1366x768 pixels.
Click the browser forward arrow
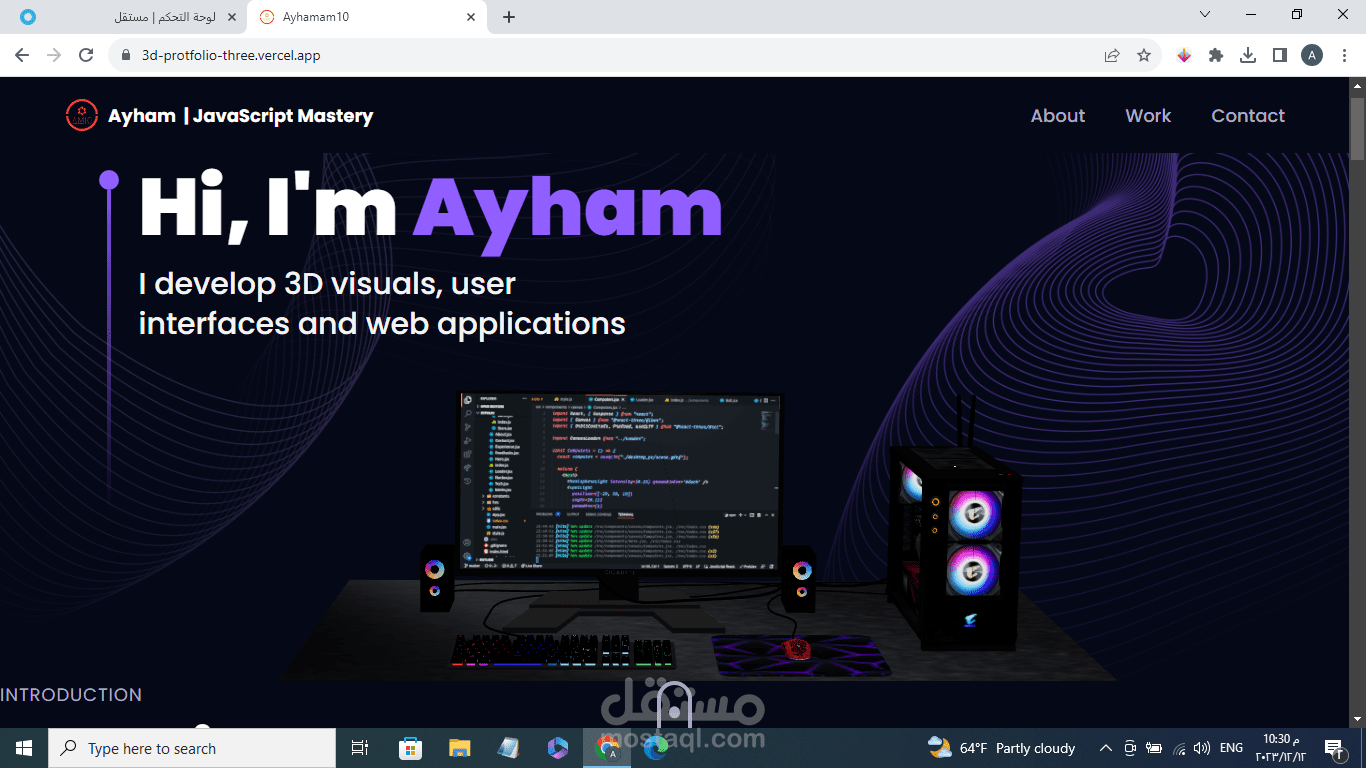(54, 55)
